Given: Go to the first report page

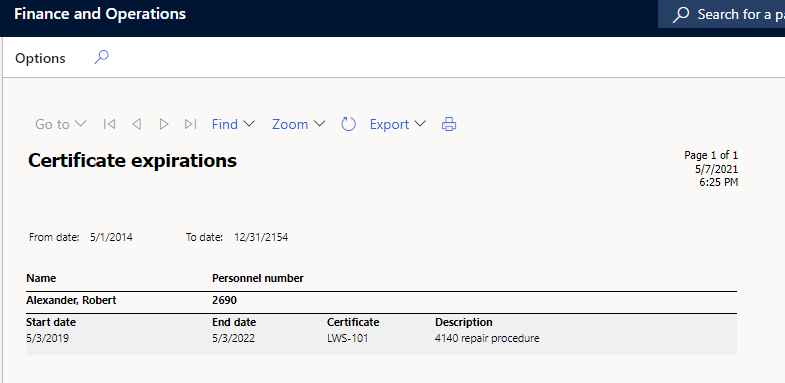Looking at the screenshot, I should coord(109,124).
